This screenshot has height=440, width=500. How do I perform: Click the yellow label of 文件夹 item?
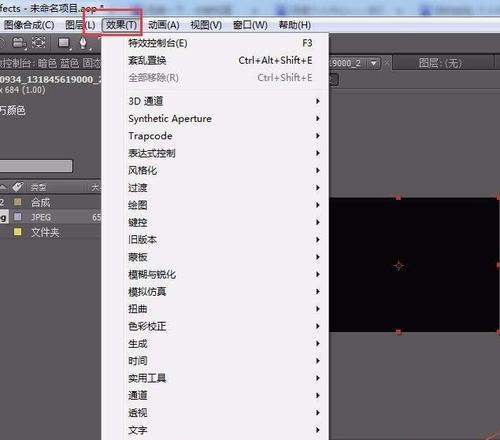[18, 232]
